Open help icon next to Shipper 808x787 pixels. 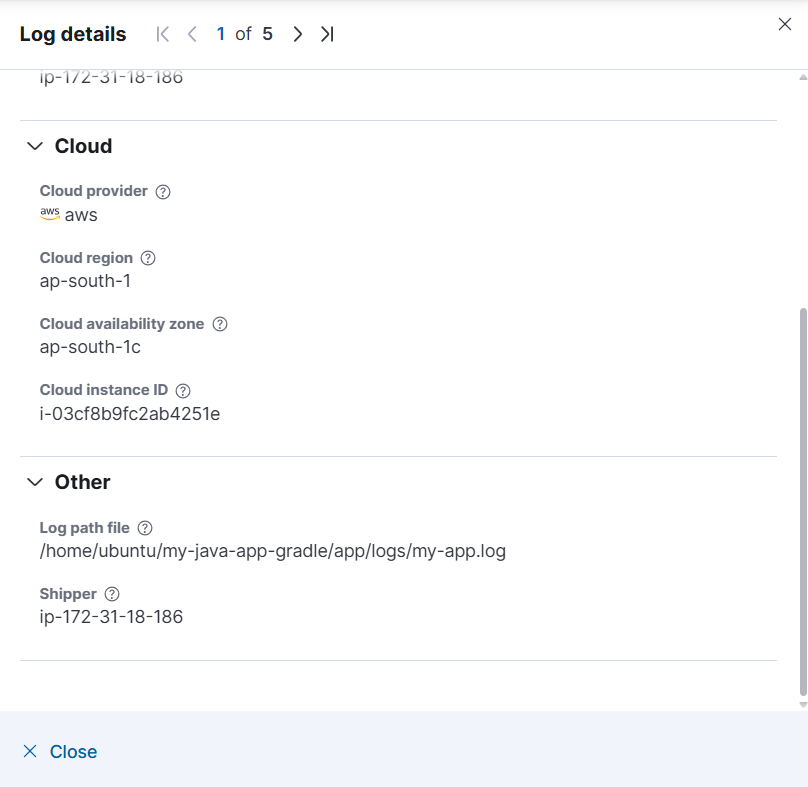click(x=112, y=594)
